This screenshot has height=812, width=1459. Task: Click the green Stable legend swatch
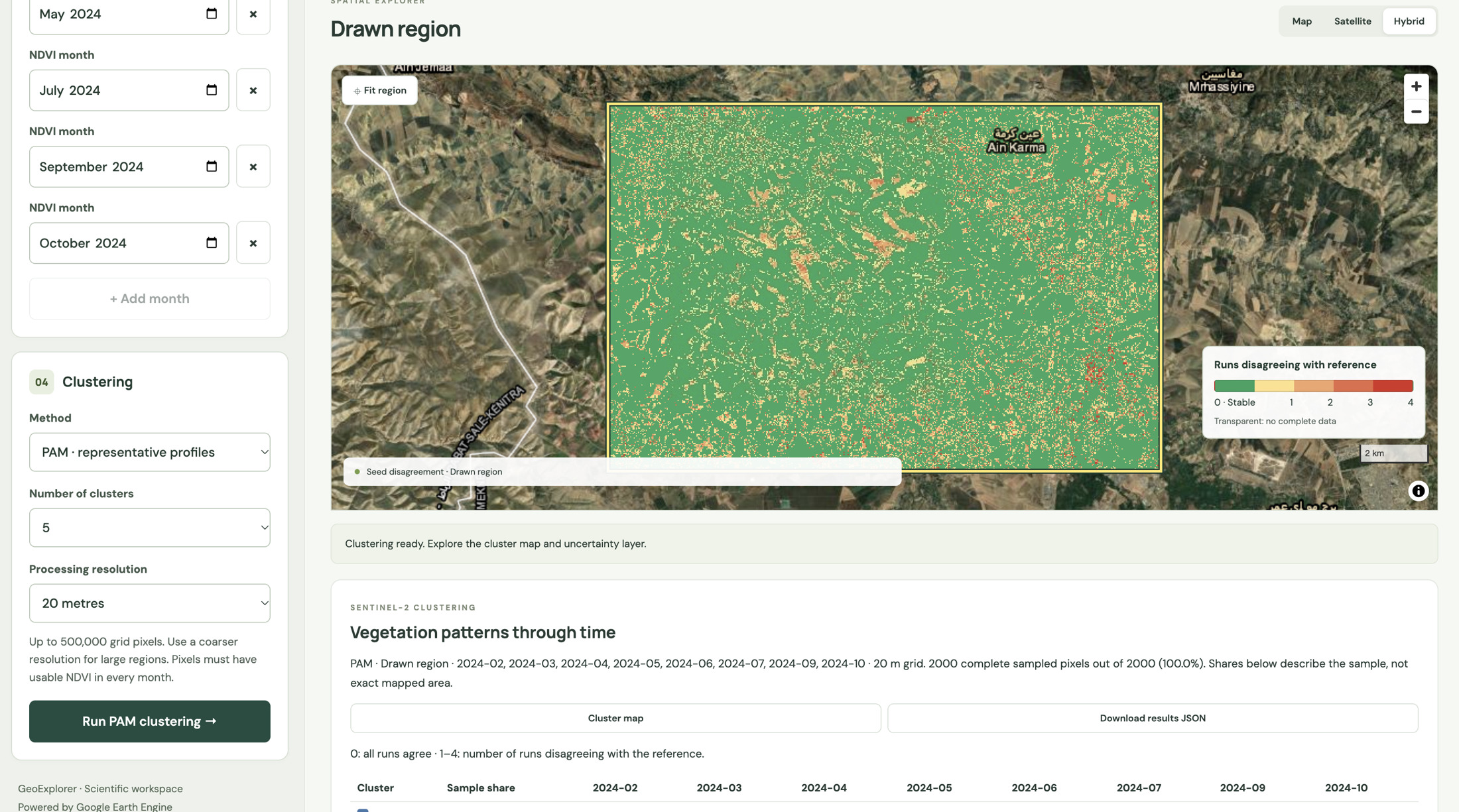point(1234,386)
